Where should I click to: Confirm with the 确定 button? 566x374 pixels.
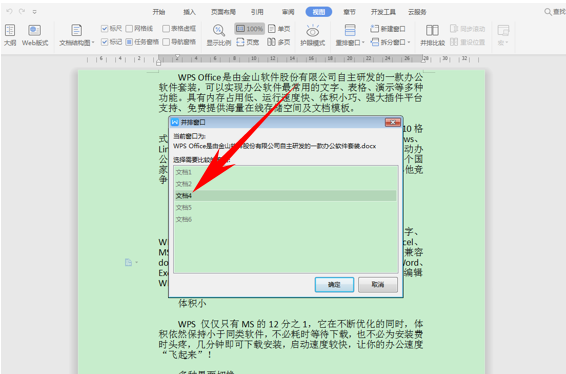click(x=334, y=285)
